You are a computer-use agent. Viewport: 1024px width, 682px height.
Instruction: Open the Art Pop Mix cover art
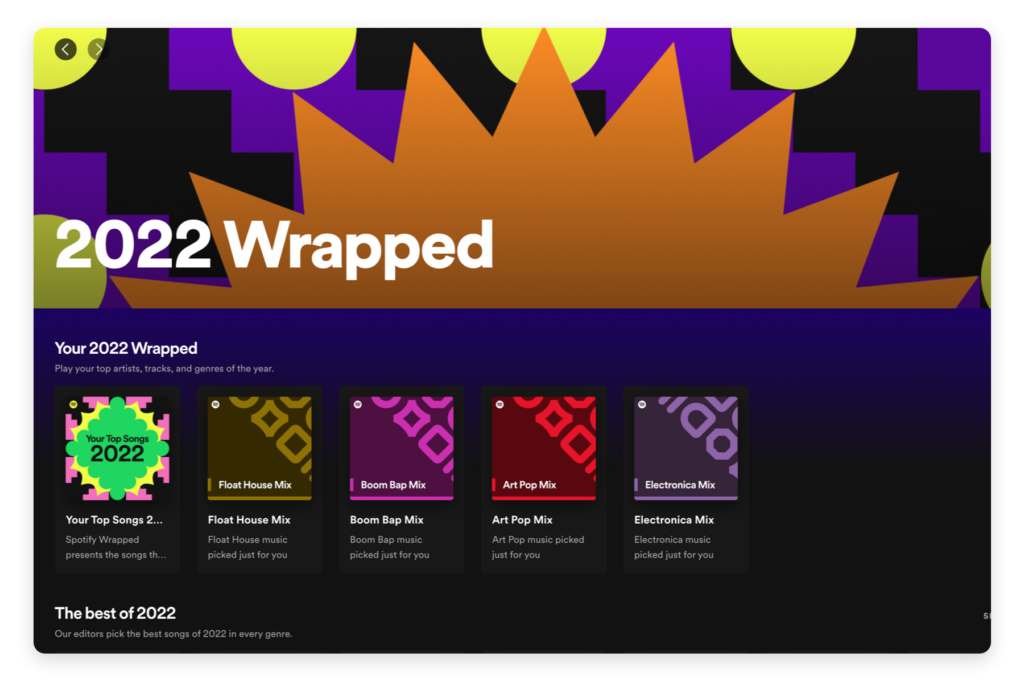point(544,448)
